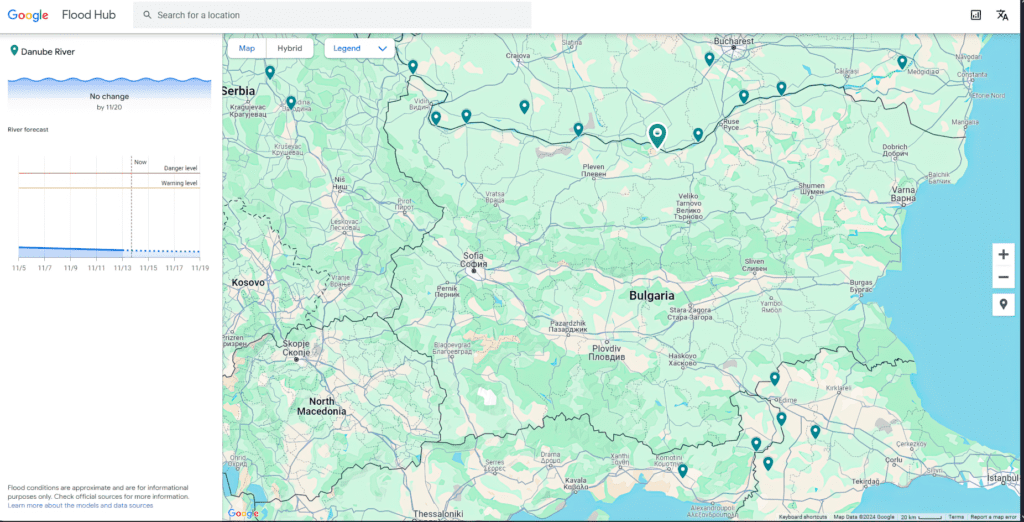
Task: Select the gauge pin beside Jagodina in Serbia
Action: point(291,103)
